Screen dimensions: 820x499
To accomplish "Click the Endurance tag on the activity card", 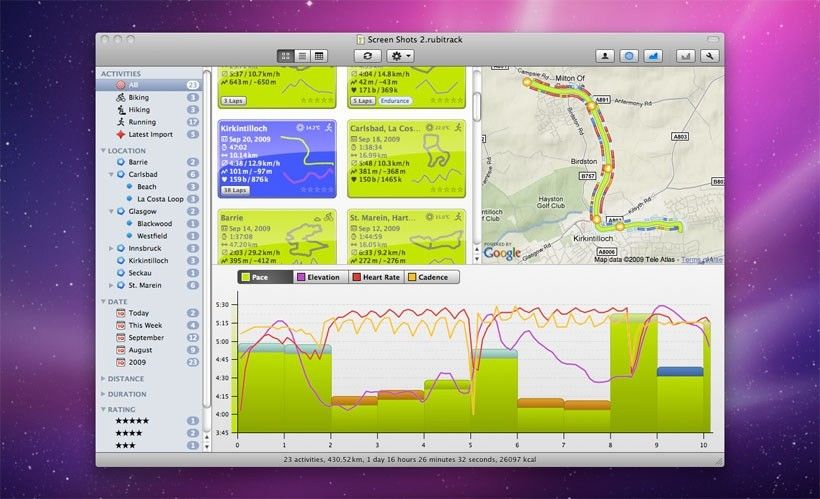I will pyautogui.click(x=393, y=101).
